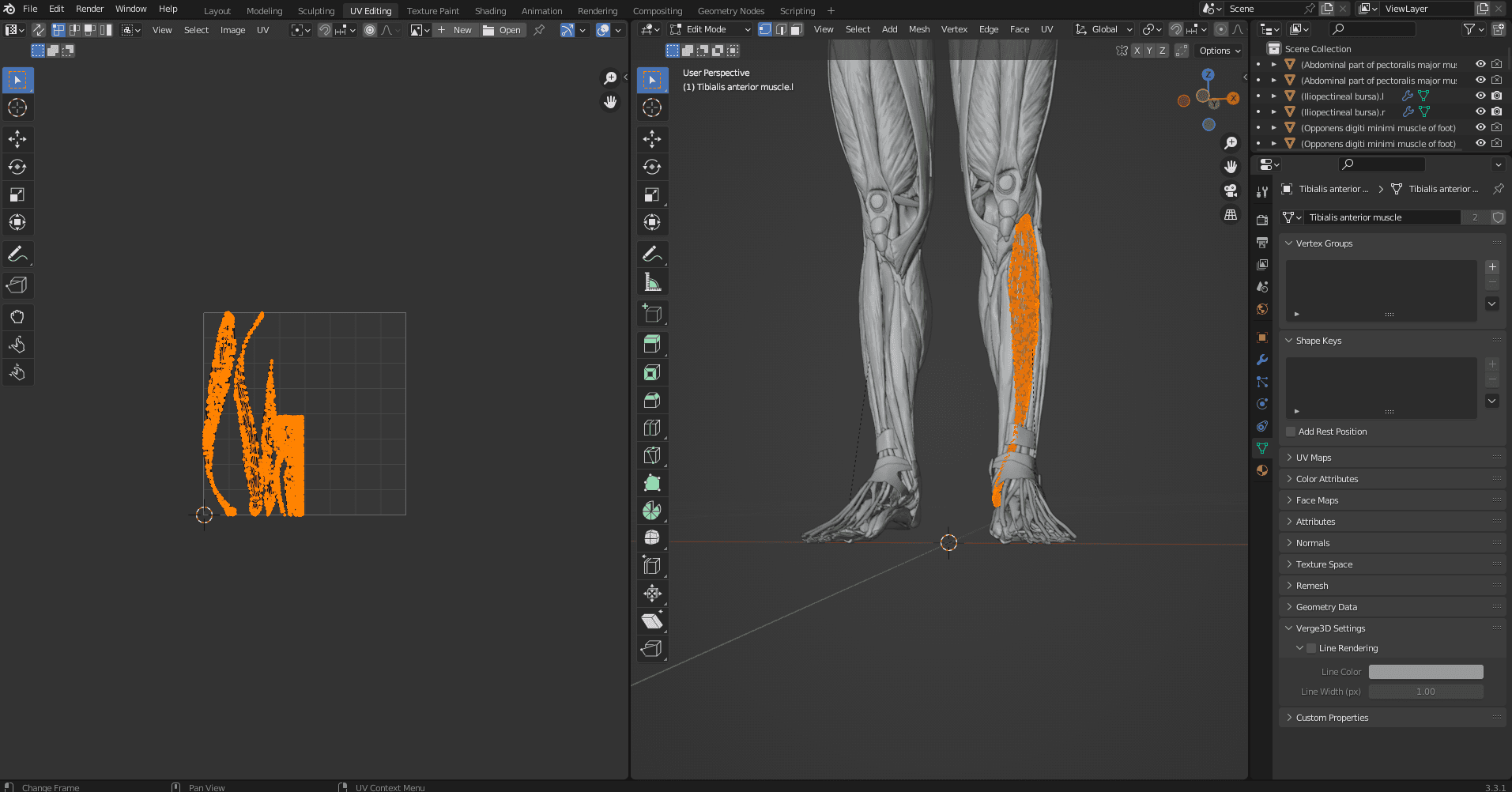Select the Edge Slide tool

click(x=652, y=566)
